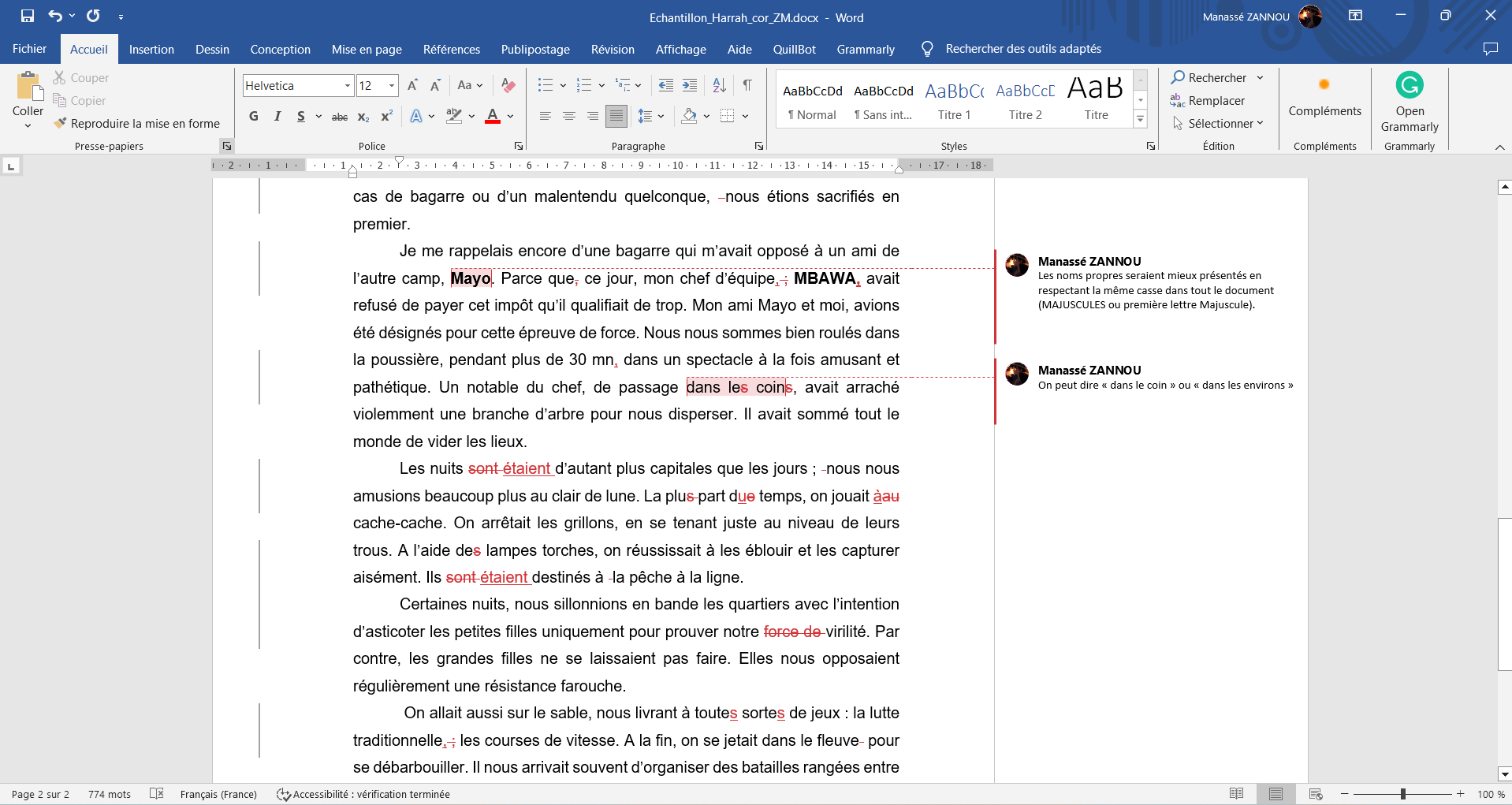Screen dimensions: 1512x805
Task: Click the Compléments add-ins icon
Action: [1324, 85]
